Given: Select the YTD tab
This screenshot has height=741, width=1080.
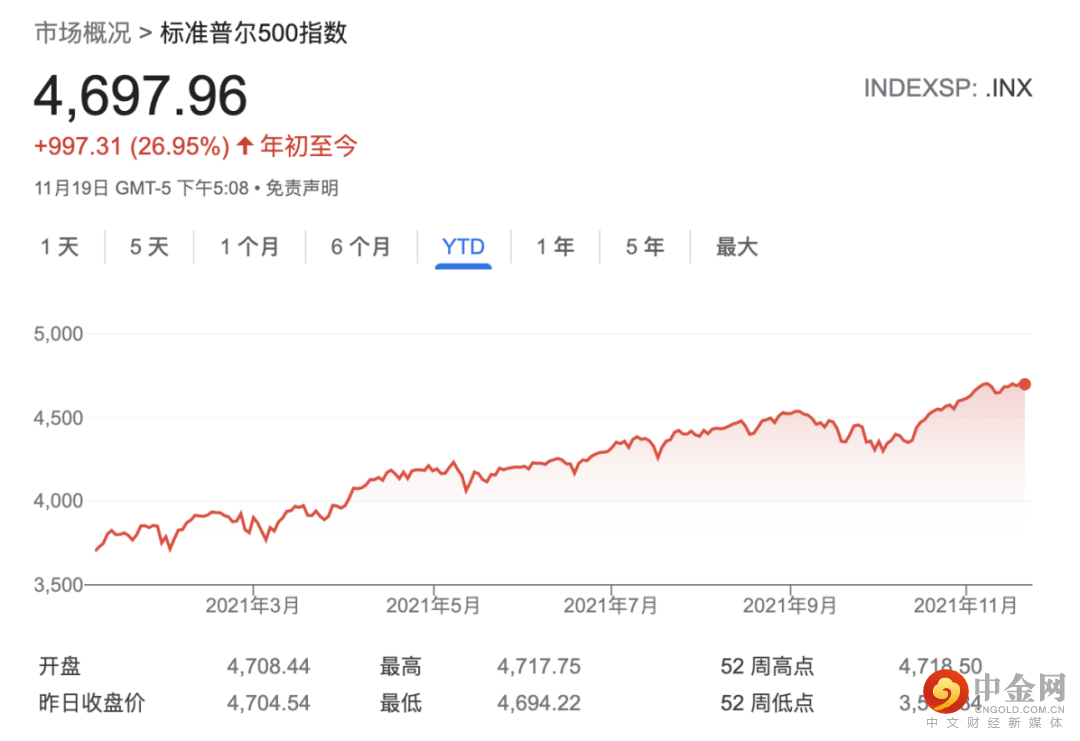Looking at the screenshot, I should pyautogui.click(x=464, y=247).
